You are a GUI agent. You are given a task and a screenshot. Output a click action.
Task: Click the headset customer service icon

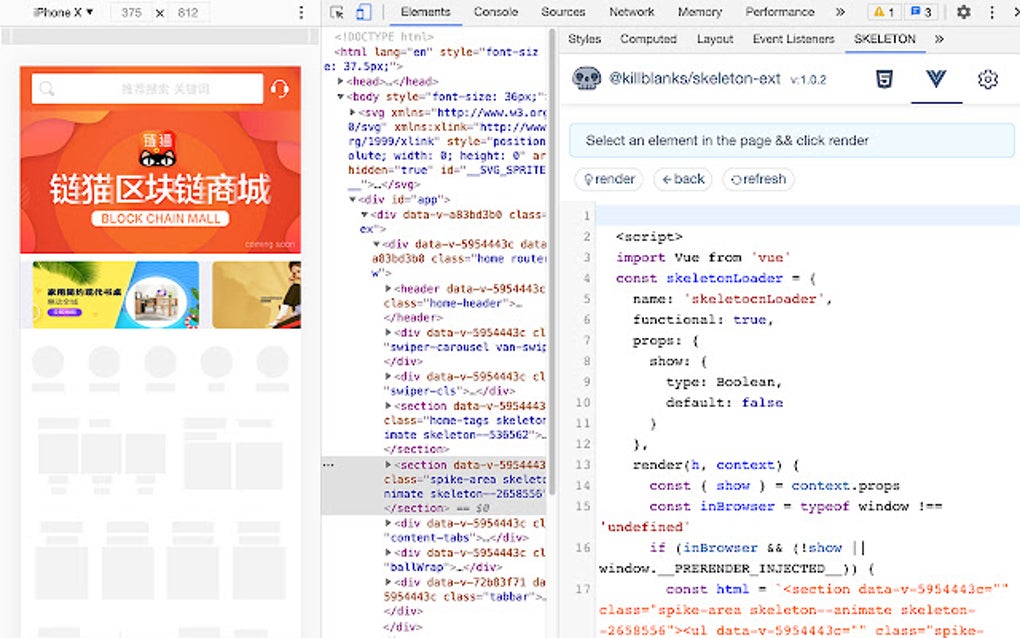coord(280,88)
